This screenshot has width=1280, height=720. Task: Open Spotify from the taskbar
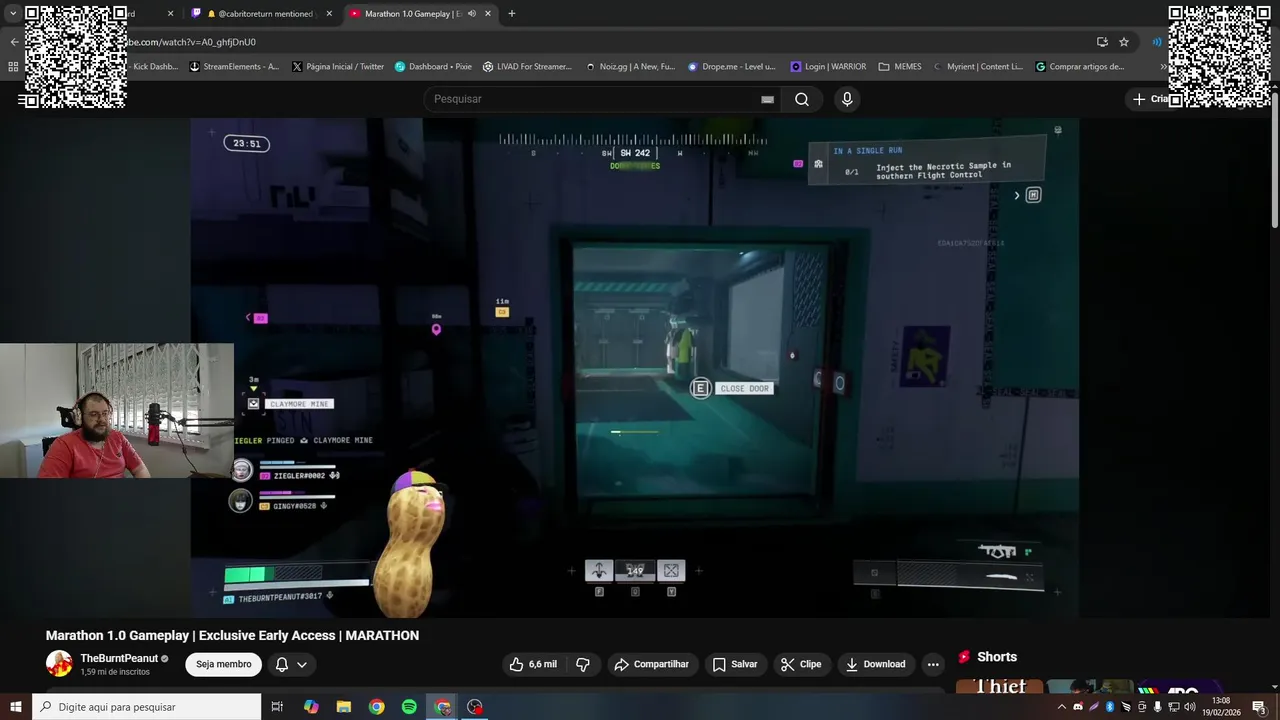coord(409,707)
